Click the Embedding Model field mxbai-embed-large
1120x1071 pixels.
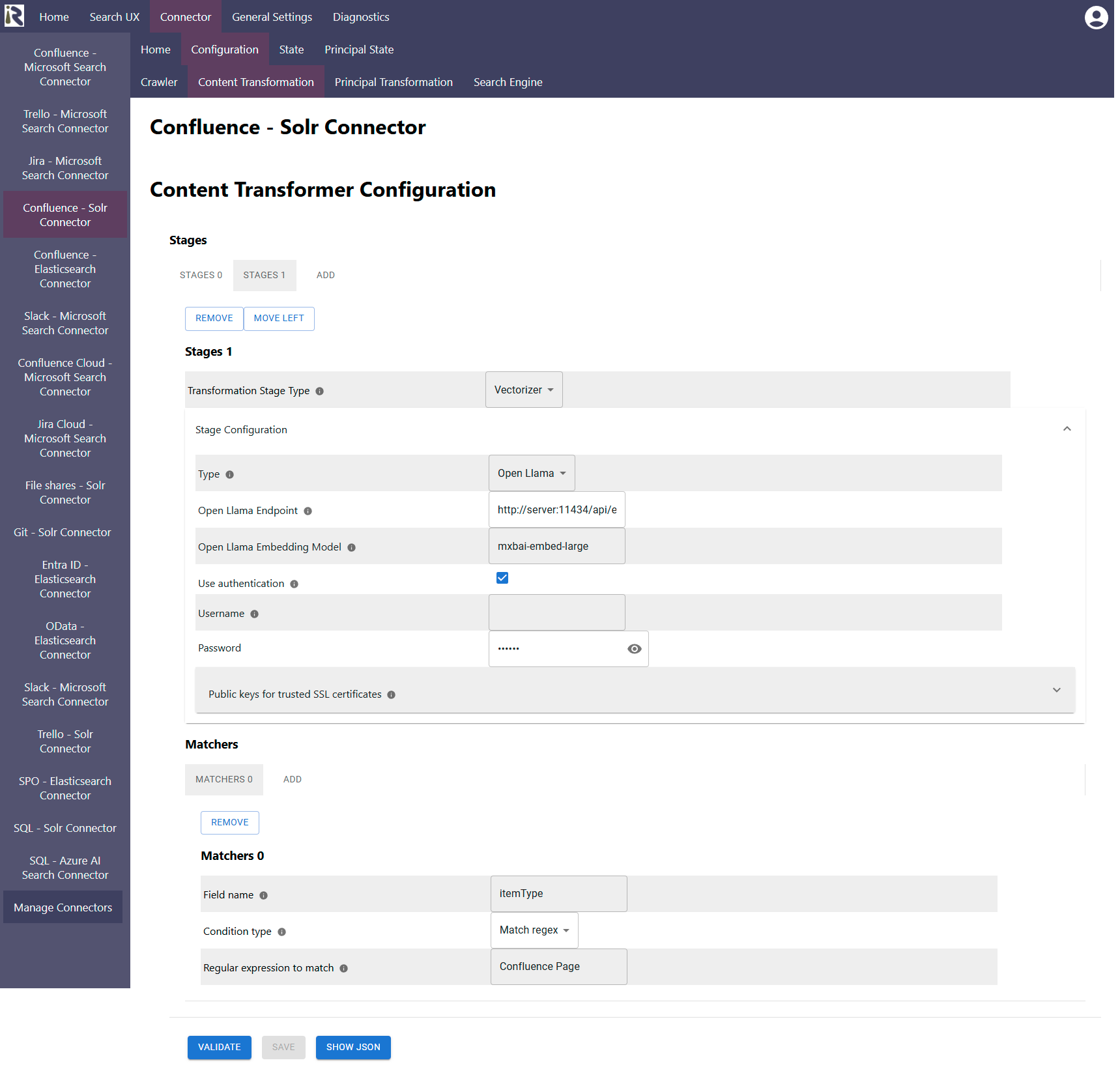557,546
